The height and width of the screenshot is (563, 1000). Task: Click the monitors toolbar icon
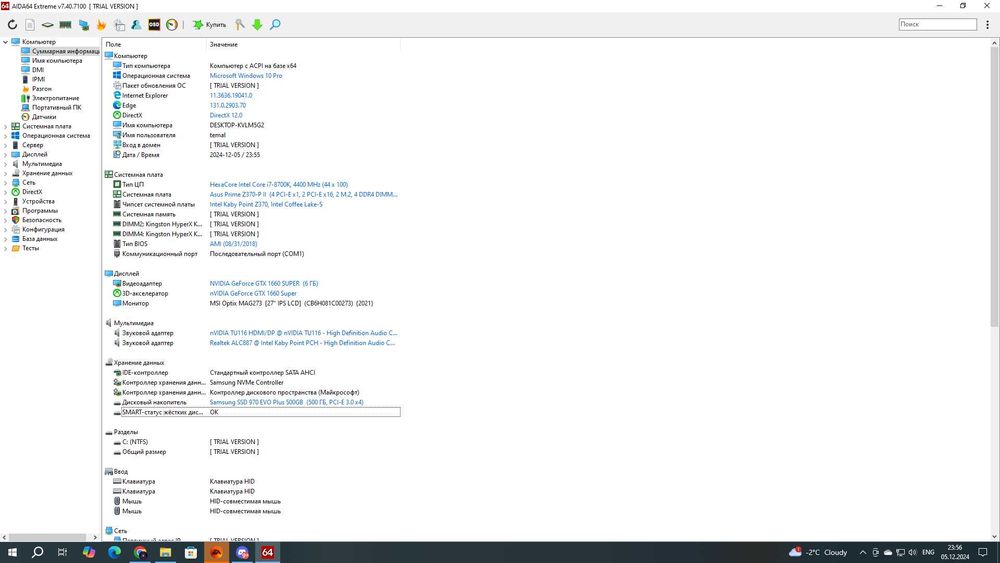coord(84,24)
